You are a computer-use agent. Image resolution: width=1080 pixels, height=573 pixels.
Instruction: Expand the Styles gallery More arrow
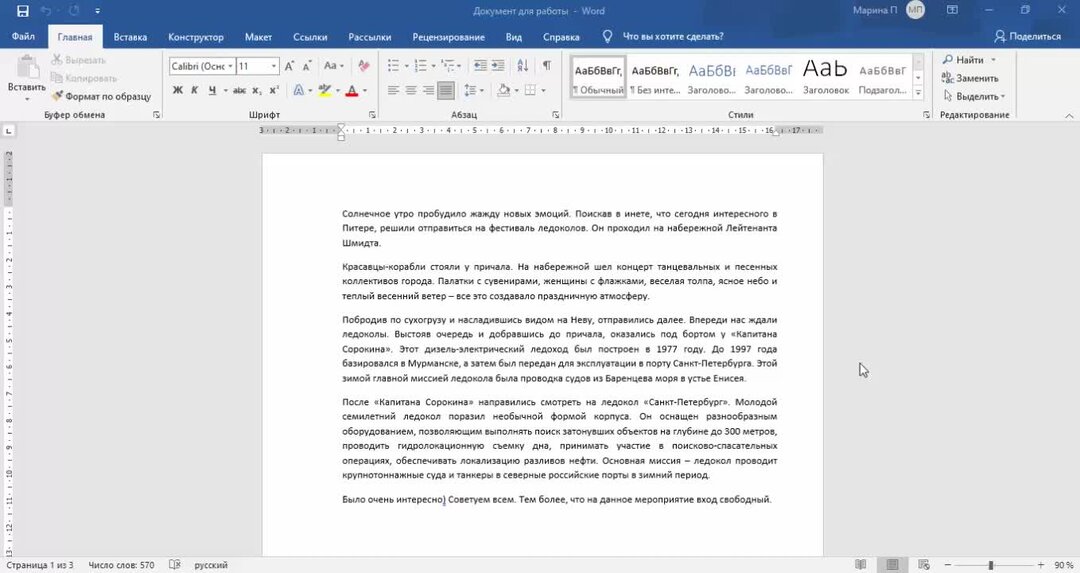(917, 92)
